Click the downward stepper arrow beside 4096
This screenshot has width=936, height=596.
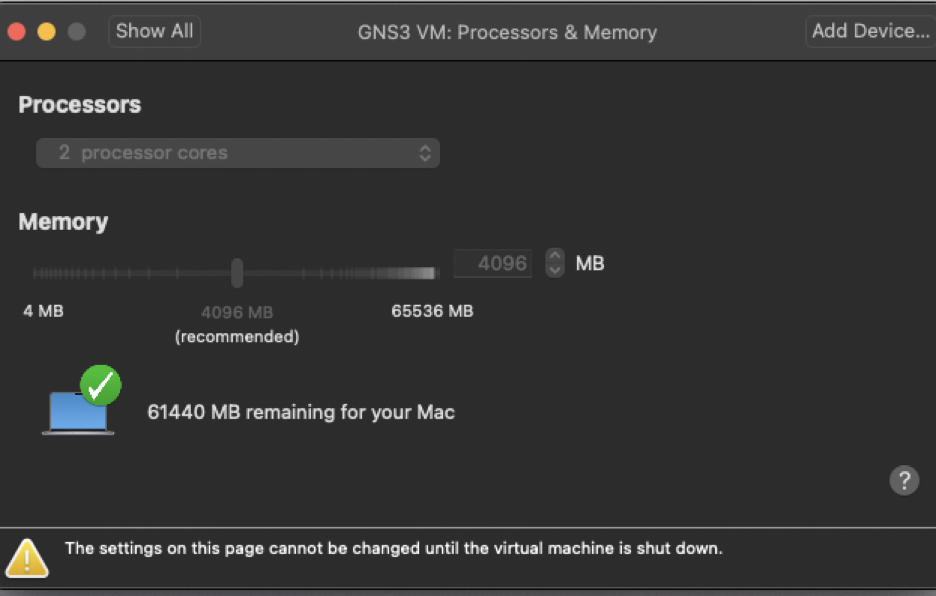pyautogui.click(x=554, y=269)
